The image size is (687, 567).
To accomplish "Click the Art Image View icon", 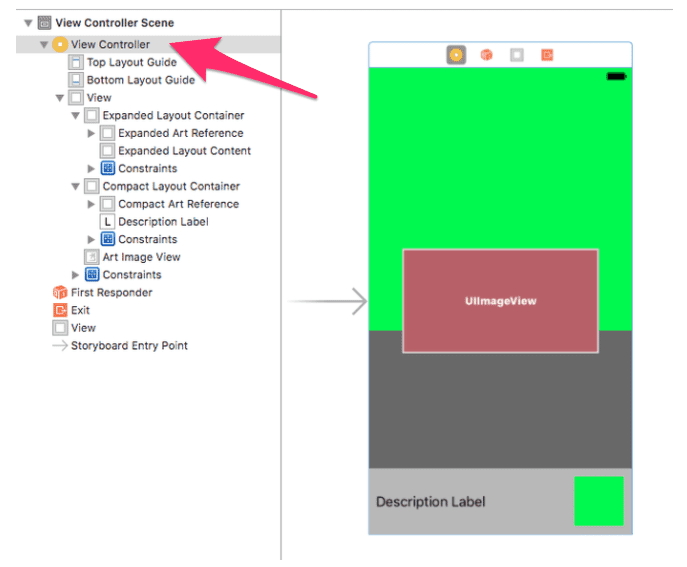I will pyautogui.click(x=92, y=257).
